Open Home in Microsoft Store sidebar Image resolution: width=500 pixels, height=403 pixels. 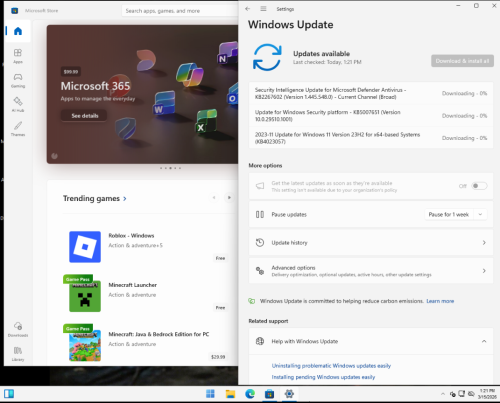point(18,31)
